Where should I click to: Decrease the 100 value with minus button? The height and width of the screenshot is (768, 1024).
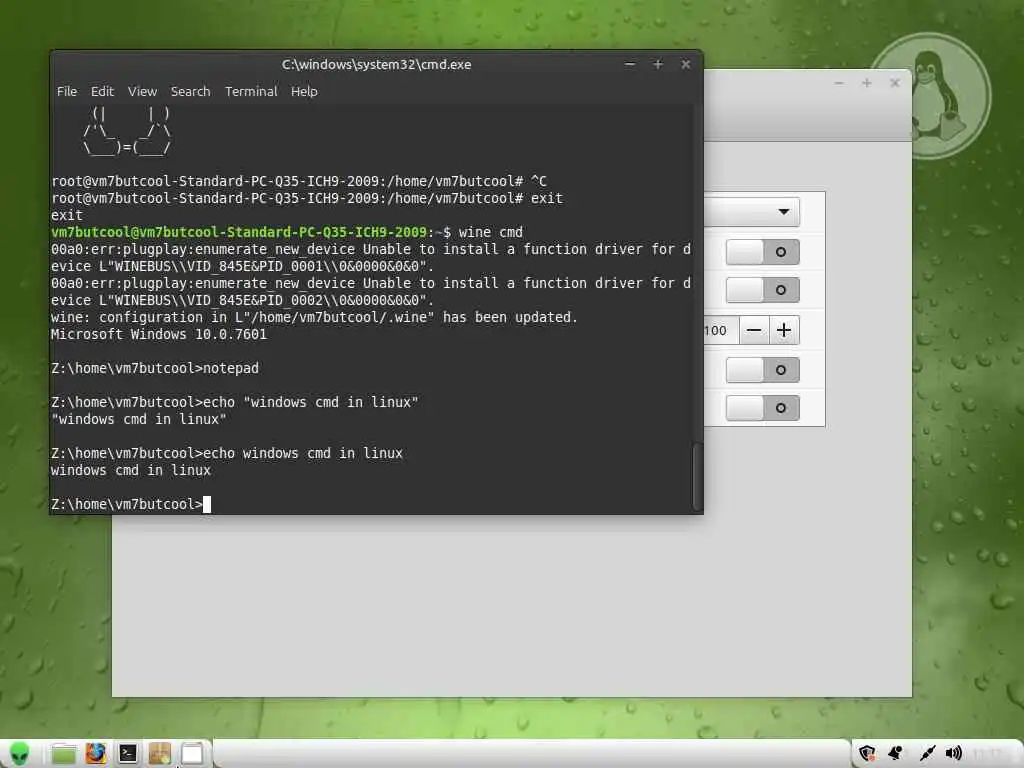(754, 330)
